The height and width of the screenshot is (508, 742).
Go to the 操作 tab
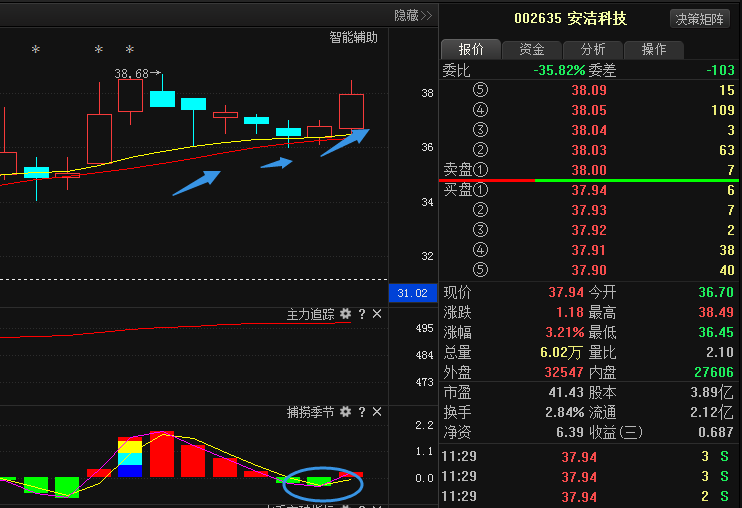(654, 50)
